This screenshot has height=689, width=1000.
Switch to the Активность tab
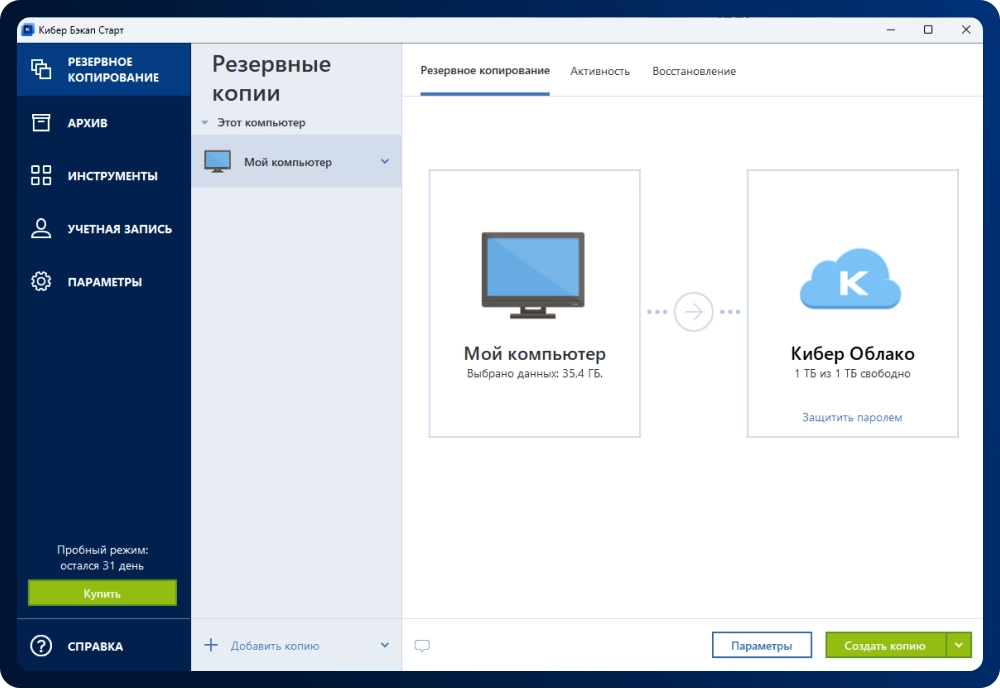[600, 71]
